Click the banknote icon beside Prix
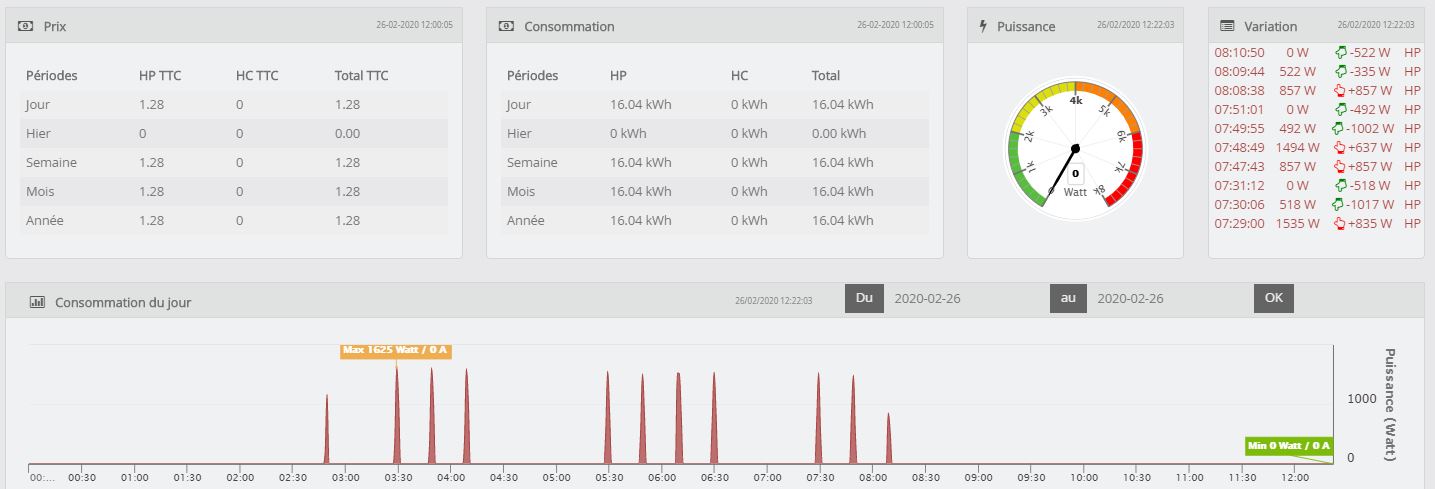The width and height of the screenshot is (1435, 489). coord(26,27)
